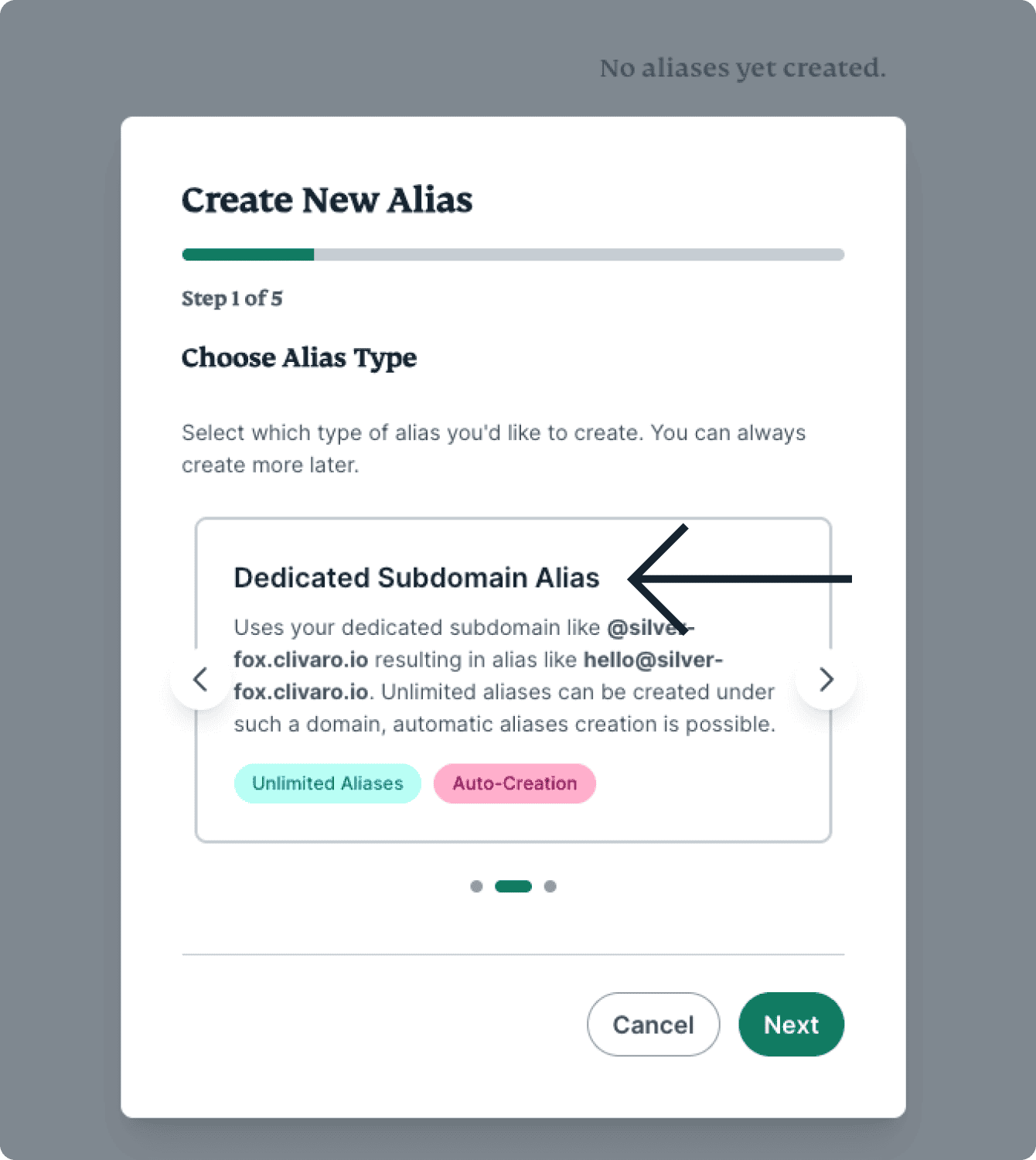Click the pink Auto-Creation tag
1036x1160 pixels.
515,783
